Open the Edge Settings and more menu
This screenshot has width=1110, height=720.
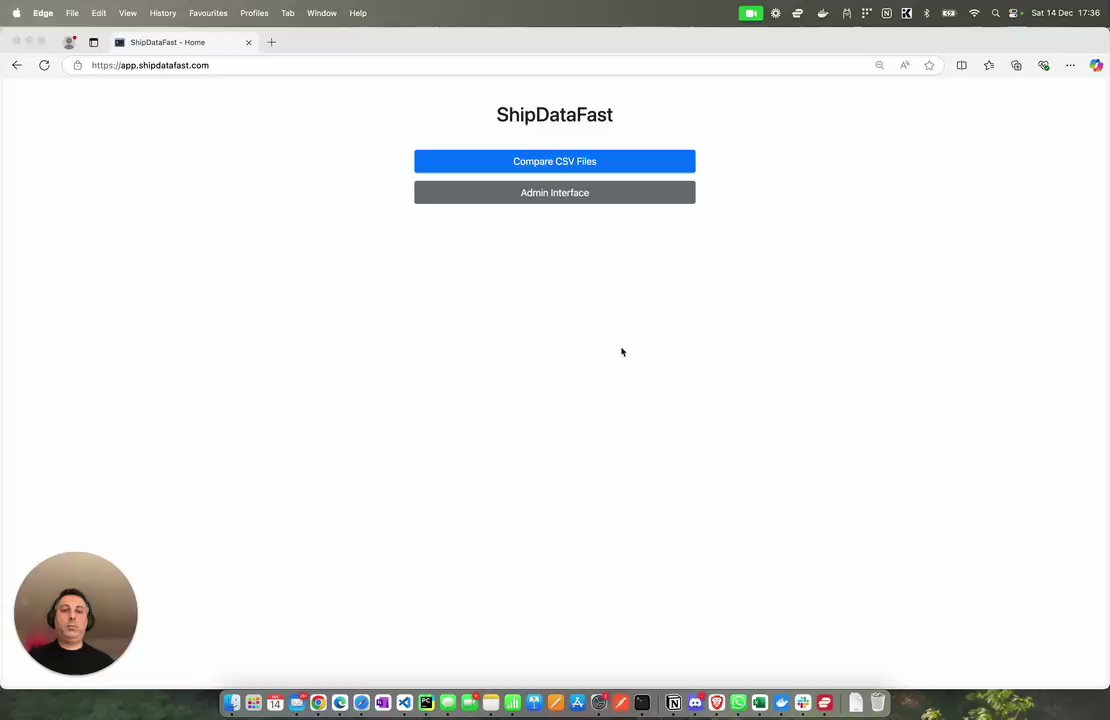tap(1070, 65)
